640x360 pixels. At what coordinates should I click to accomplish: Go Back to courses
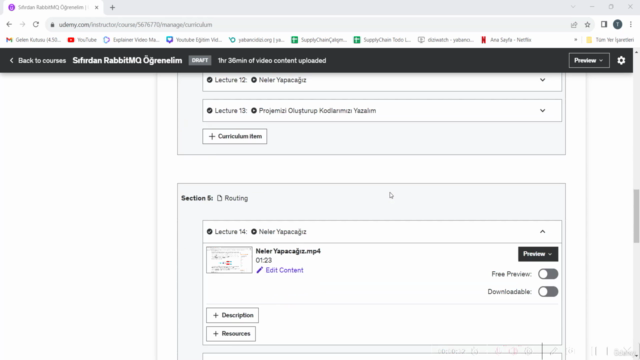click(x=38, y=60)
